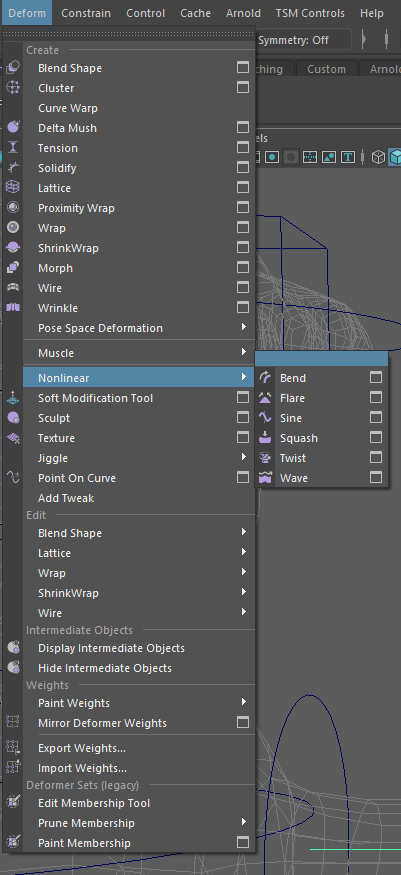Image resolution: width=401 pixels, height=875 pixels.
Task: Click the Lattice deformer icon
Action: pyautogui.click(x=13, y=188)
